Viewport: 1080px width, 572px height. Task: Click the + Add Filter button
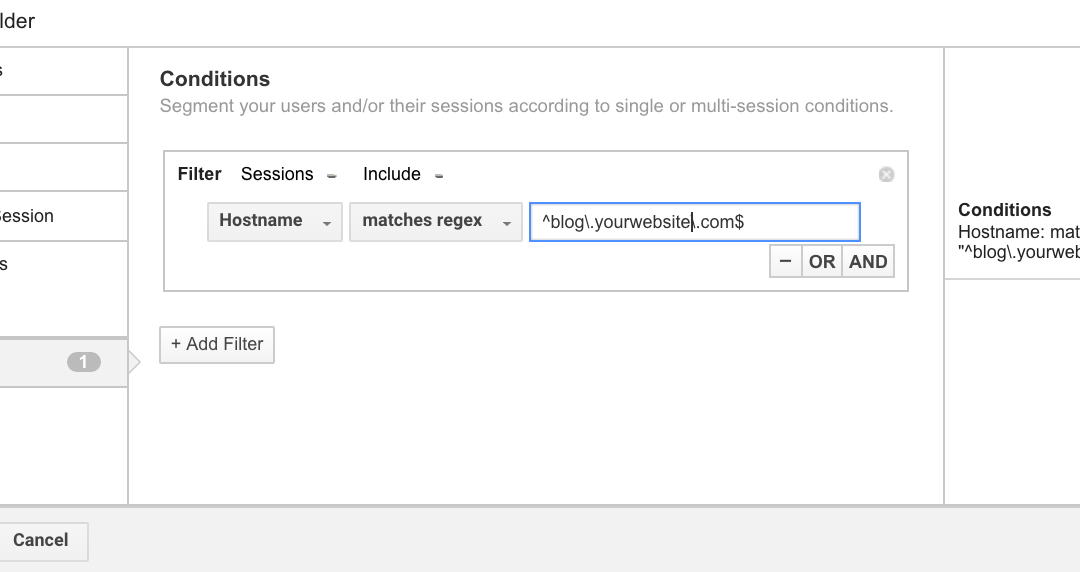(217, 344)
